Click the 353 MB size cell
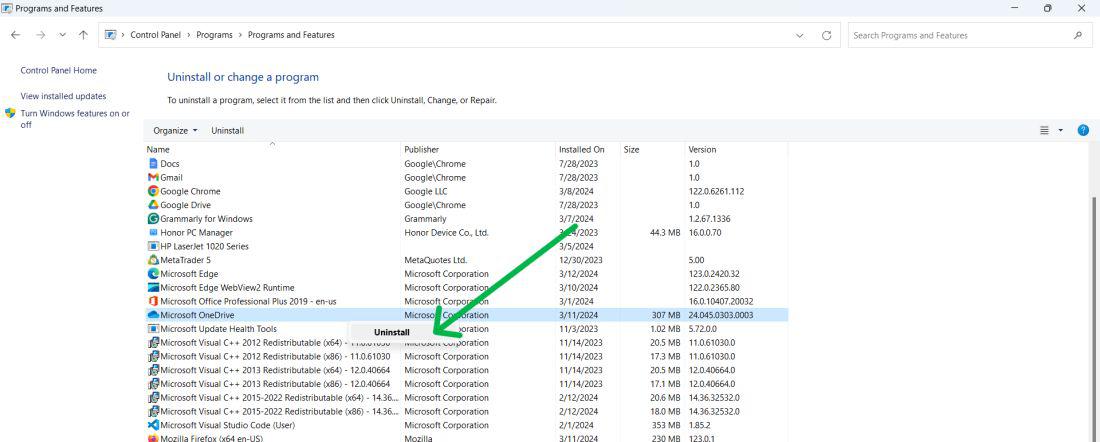The image size is (1100, 442). coord(665,425)
